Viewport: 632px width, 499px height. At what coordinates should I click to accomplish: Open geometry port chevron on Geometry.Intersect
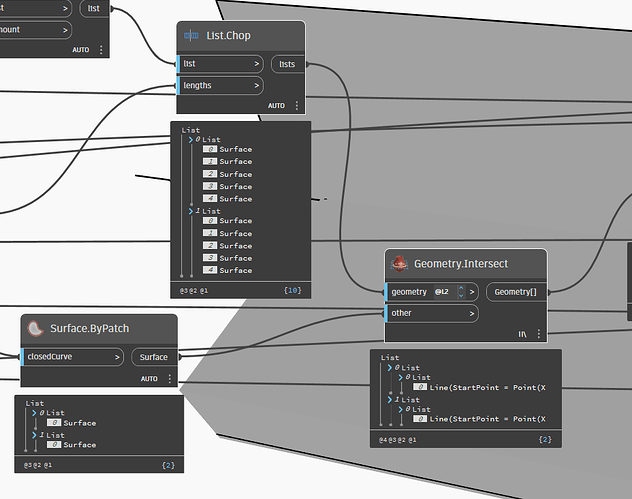pos(472,292)
